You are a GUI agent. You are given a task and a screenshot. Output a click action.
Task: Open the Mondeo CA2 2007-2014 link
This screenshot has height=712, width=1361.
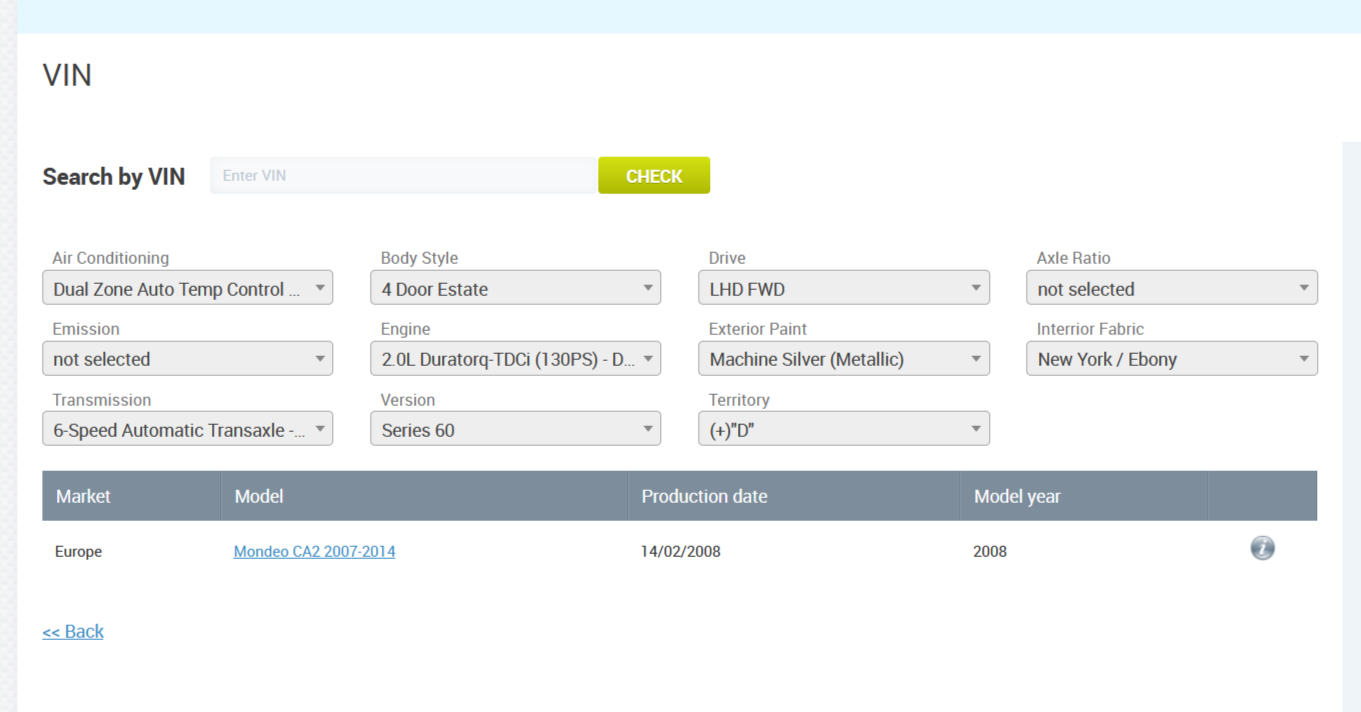pos(314,551)
